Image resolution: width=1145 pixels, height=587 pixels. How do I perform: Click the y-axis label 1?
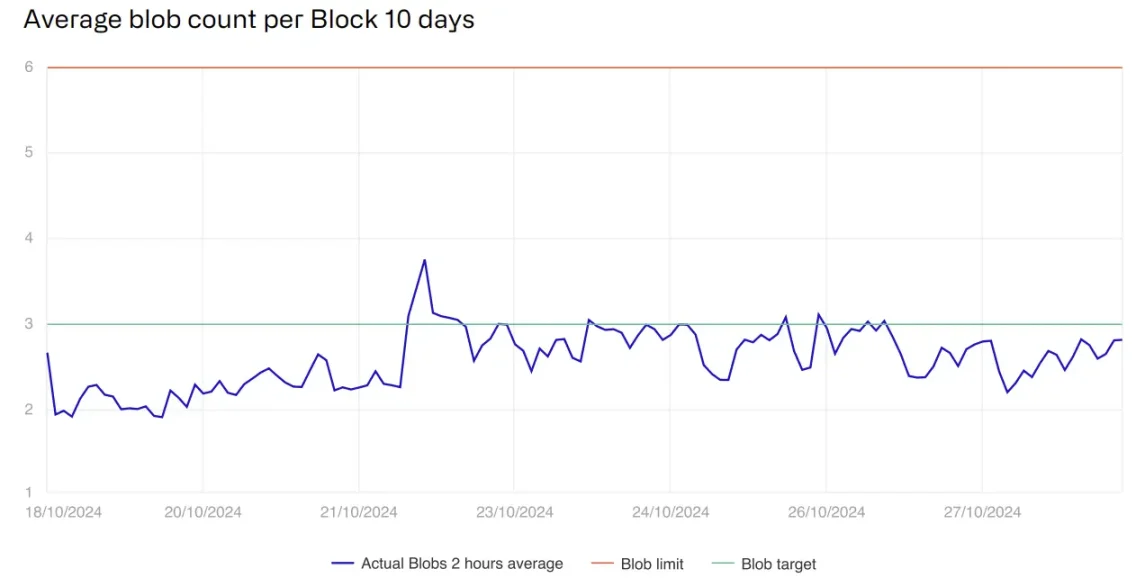pos(29,492)
